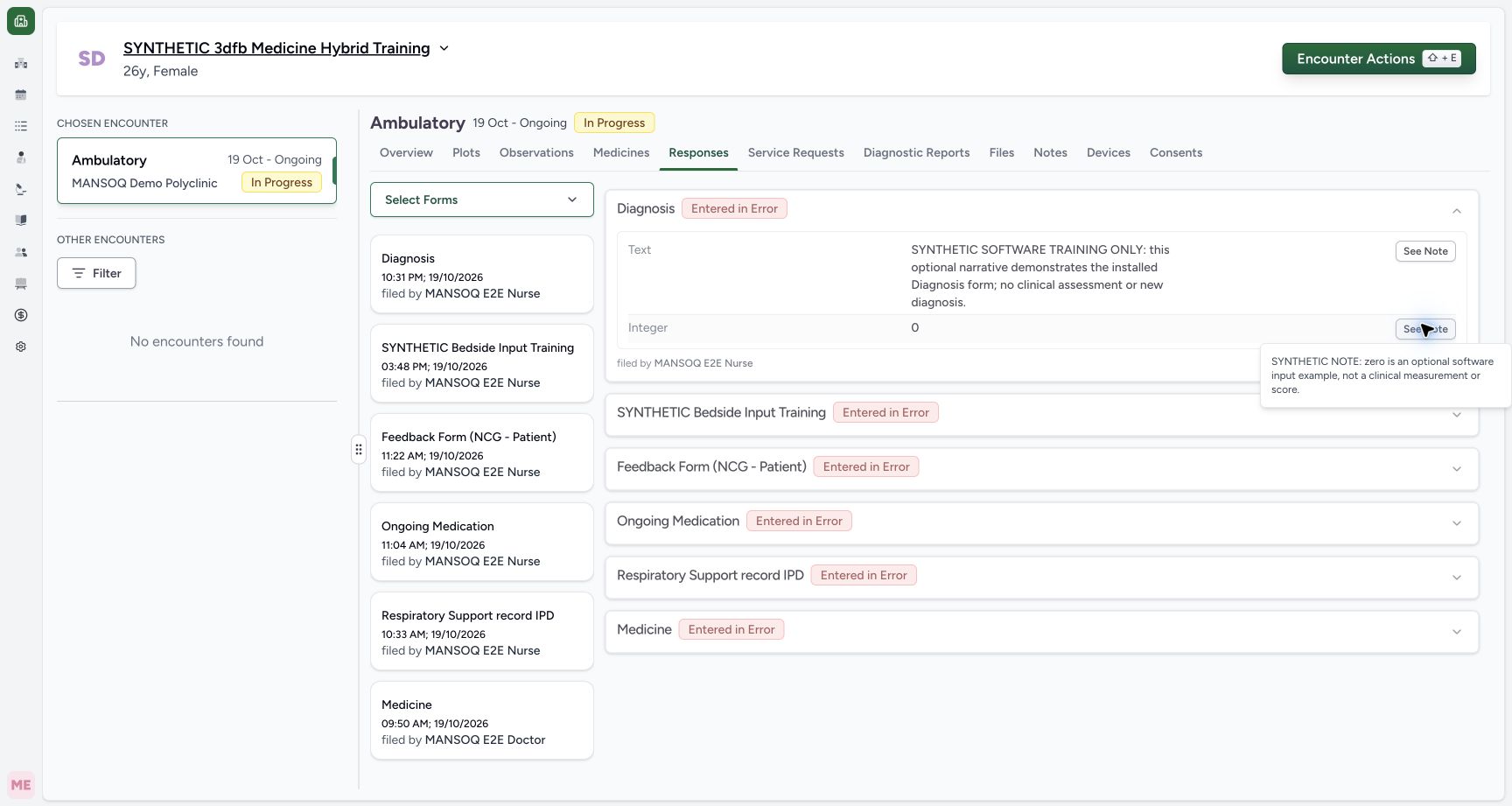Select the Ambulatory chosen encounter card
The width and height of the screenshot is (1512, 806).
click(197, 171)
